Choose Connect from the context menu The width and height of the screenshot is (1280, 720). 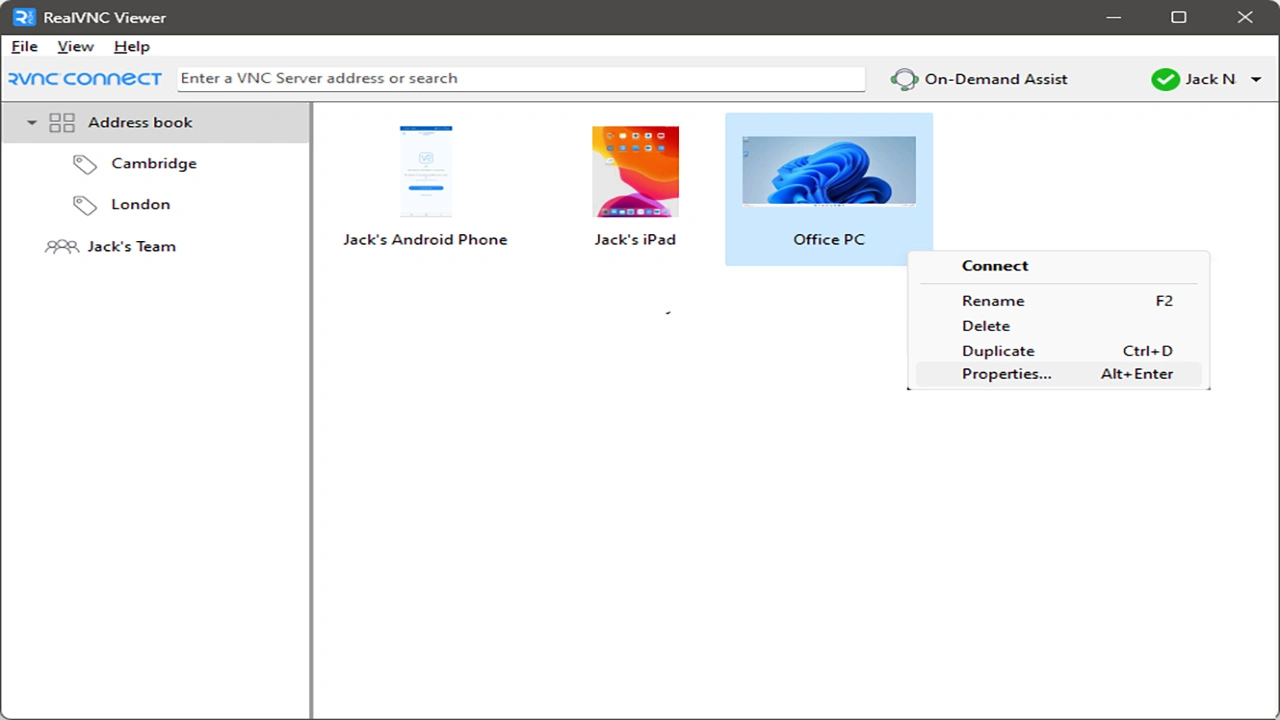tap(1058, 266)
